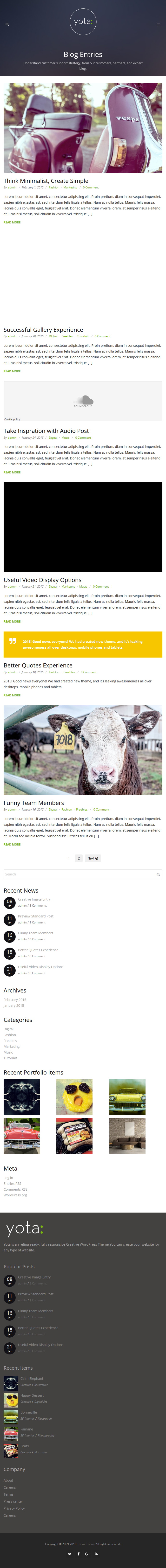
Task: Open the Twitter icon in the footer
Action: [x=69, y=1554]
